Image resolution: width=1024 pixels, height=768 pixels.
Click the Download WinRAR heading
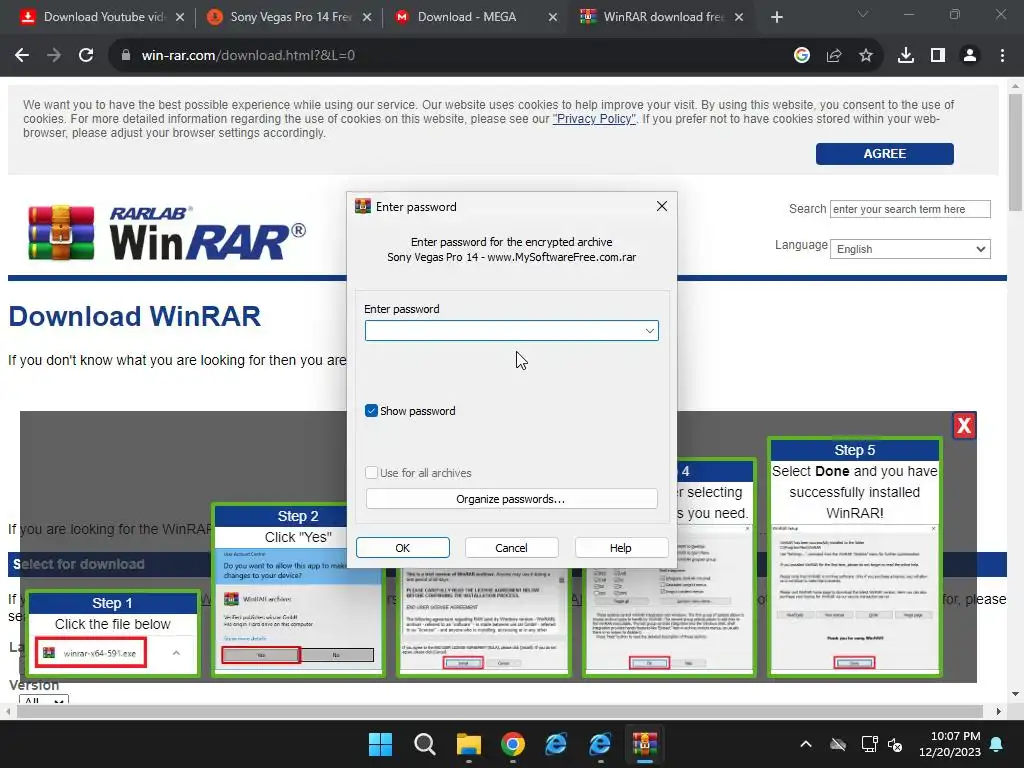tap(135, 317)
